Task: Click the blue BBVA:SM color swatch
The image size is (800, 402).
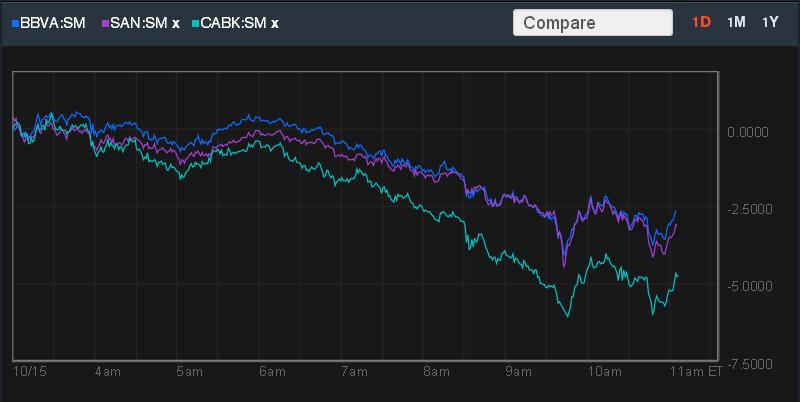Action: (x=15, y=23)
